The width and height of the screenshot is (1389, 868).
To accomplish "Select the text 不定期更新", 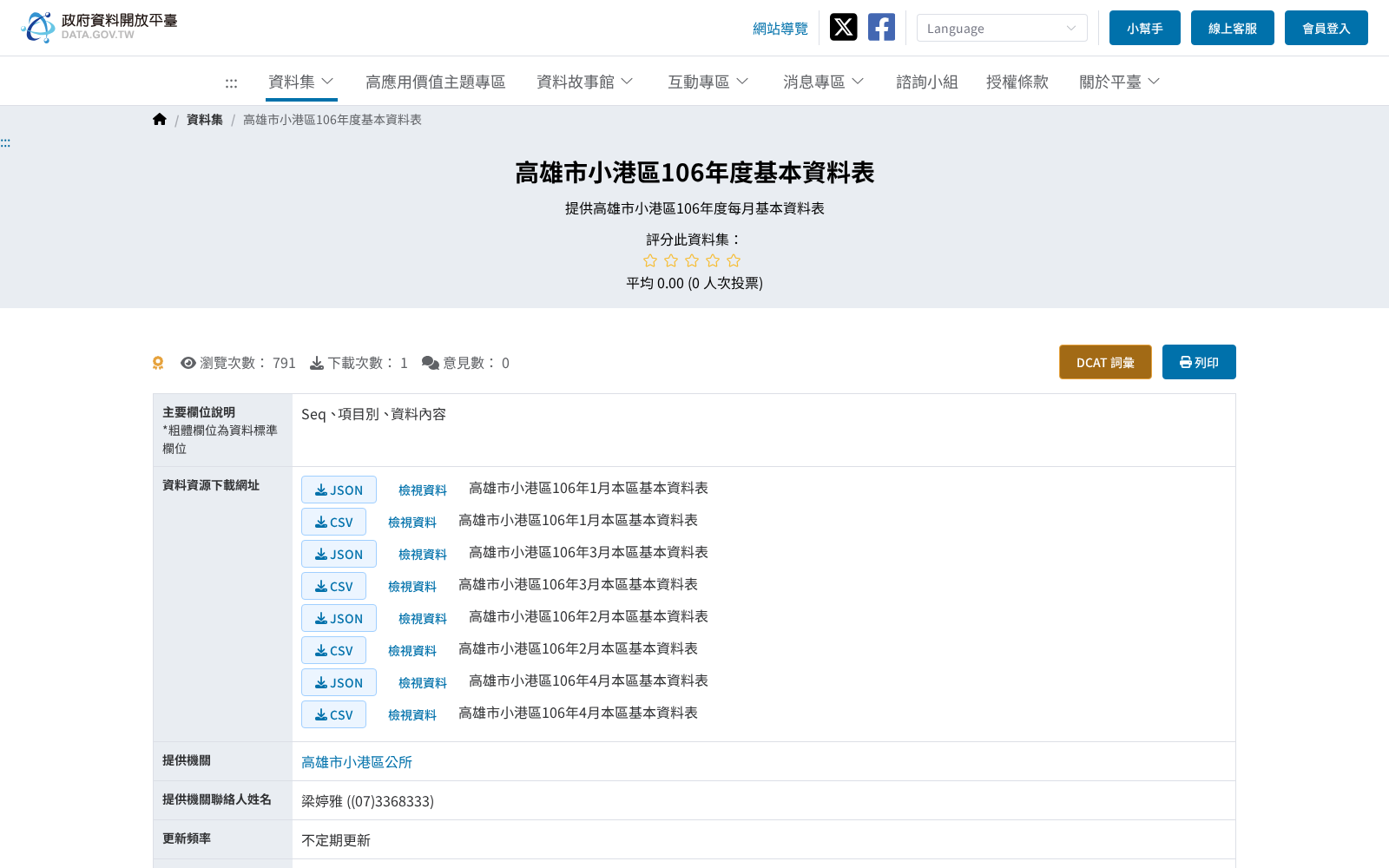I will pos(336,840).
